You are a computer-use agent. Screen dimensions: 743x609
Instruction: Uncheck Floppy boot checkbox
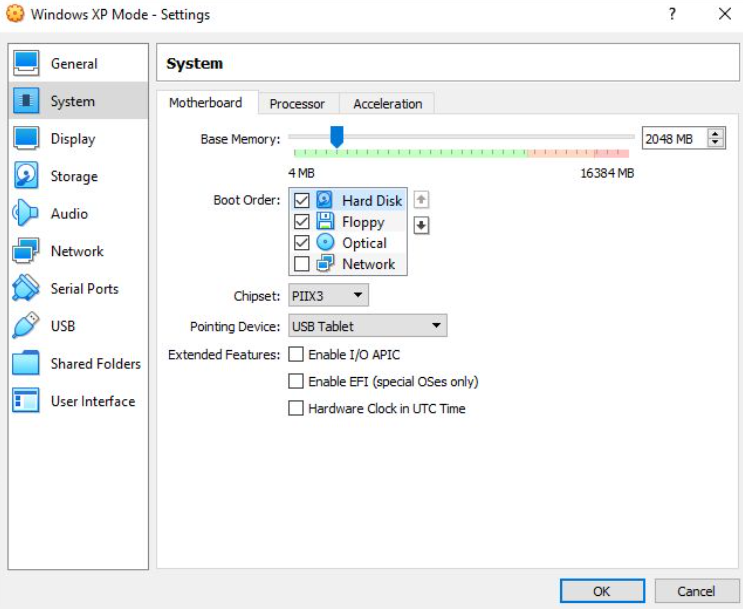click(301, 221)
